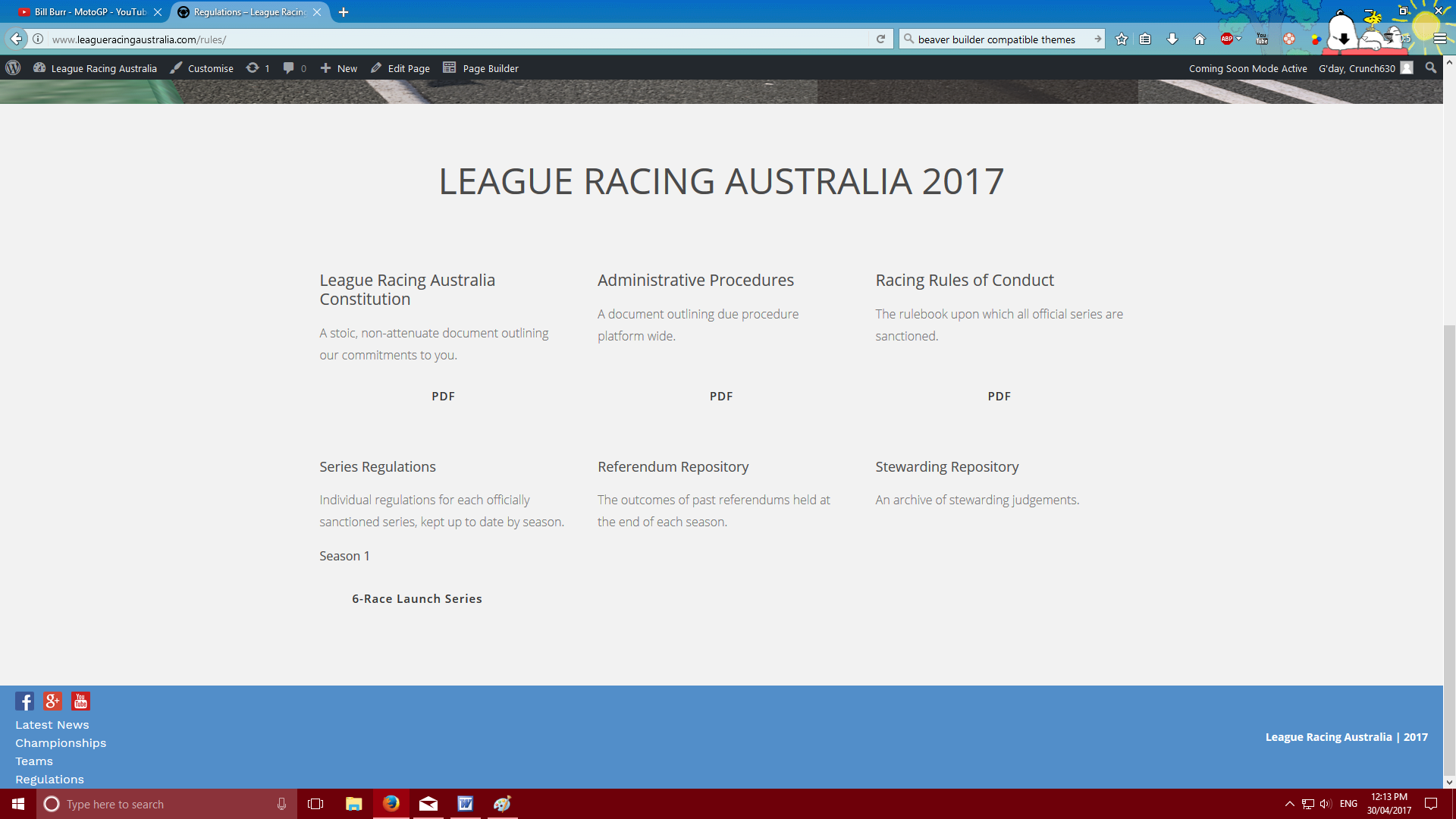This screenshot has width=1456, height=819.
Task: Click the WordPress logo in admin bar
Action: click(x=13, y=68)
